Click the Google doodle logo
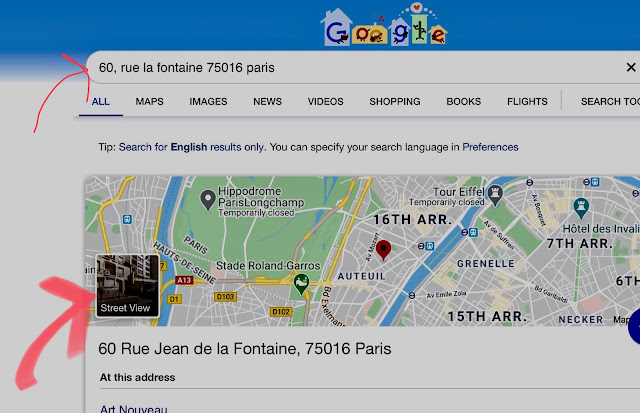This screenshot has width=640, height=413. pyautogui.click(x=384, y=25)
